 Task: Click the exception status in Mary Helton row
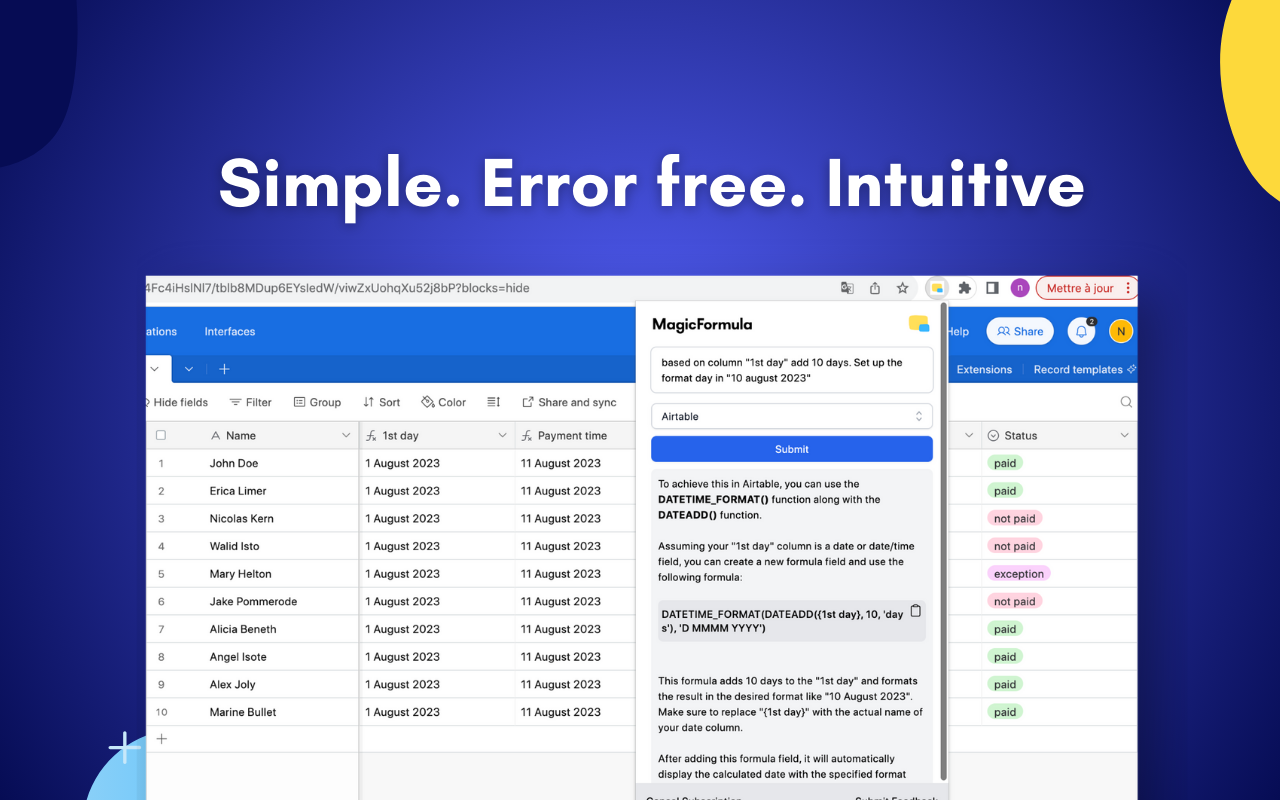pos(1019,574)
